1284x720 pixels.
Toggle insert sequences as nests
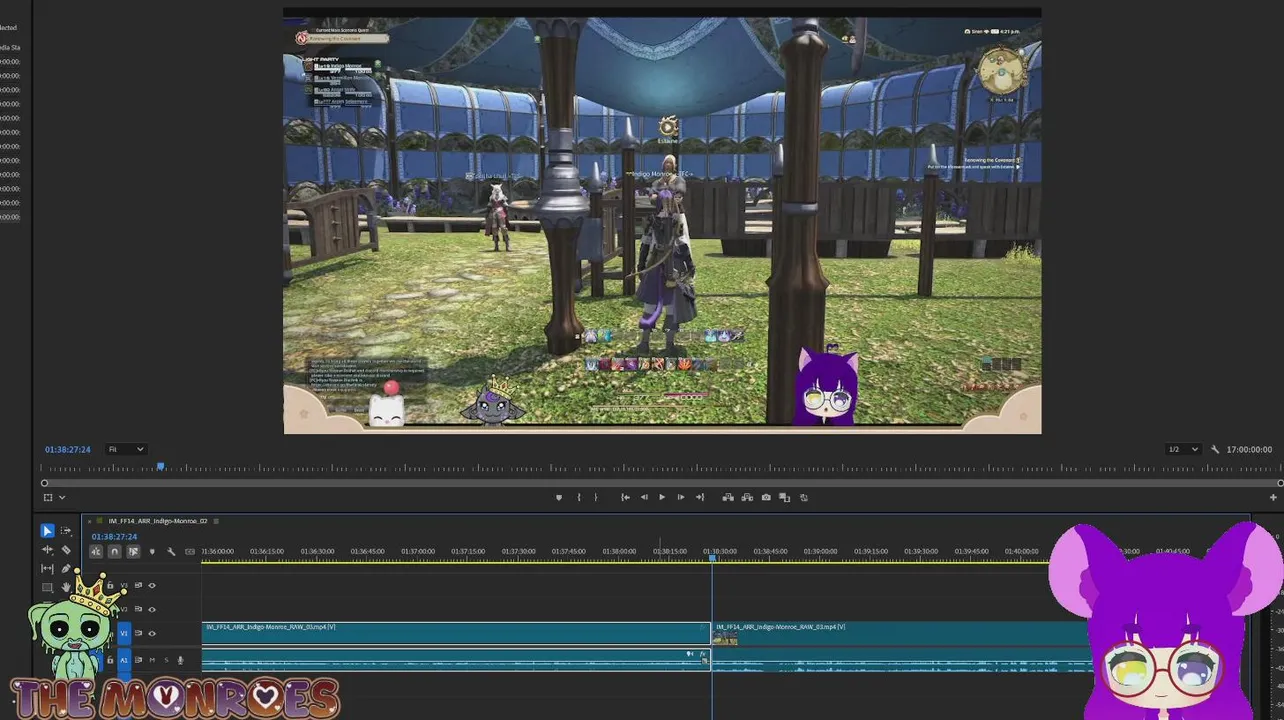point(96,551)
